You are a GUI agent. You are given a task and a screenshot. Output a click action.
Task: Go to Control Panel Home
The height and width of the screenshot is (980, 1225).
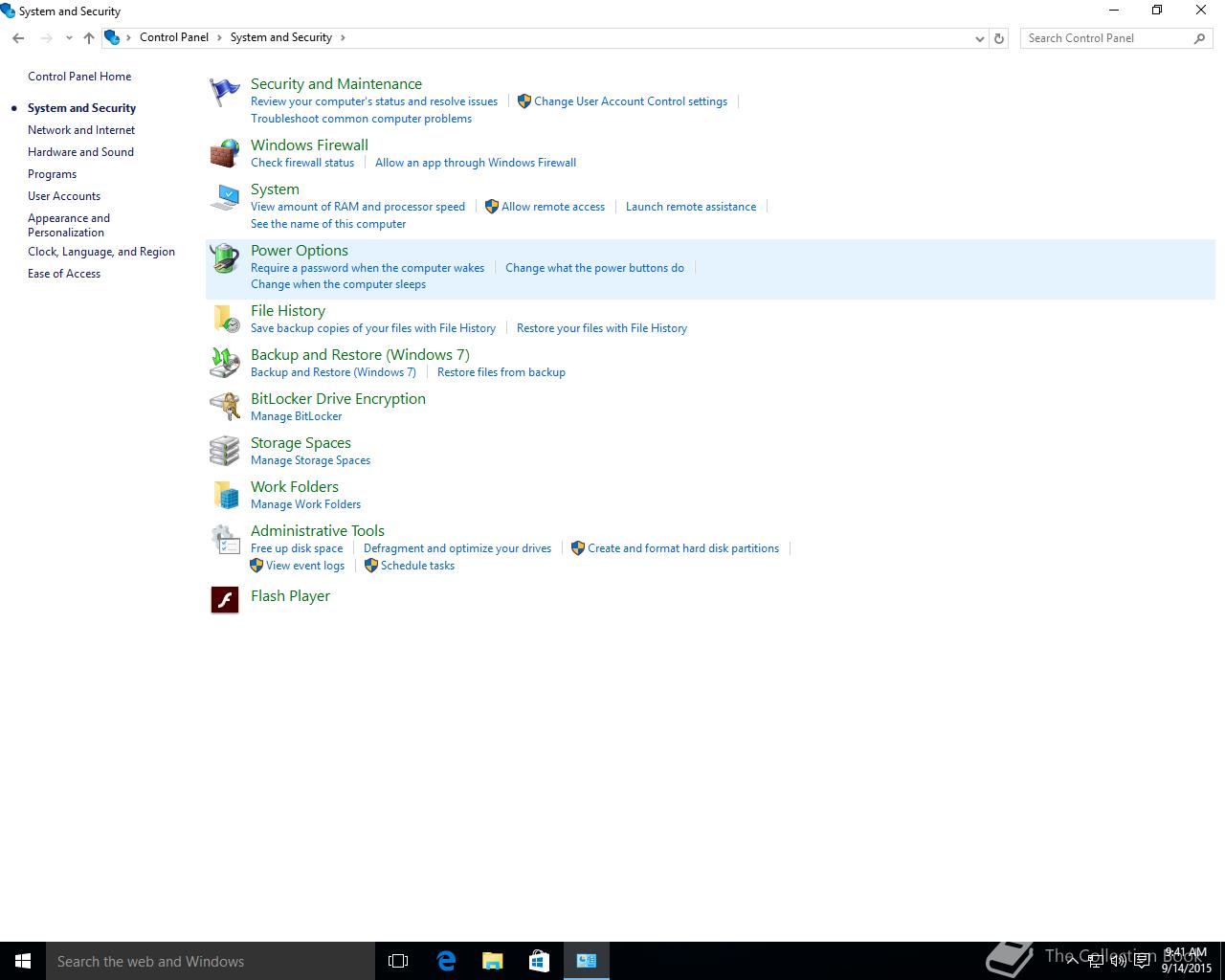(79, 77)
